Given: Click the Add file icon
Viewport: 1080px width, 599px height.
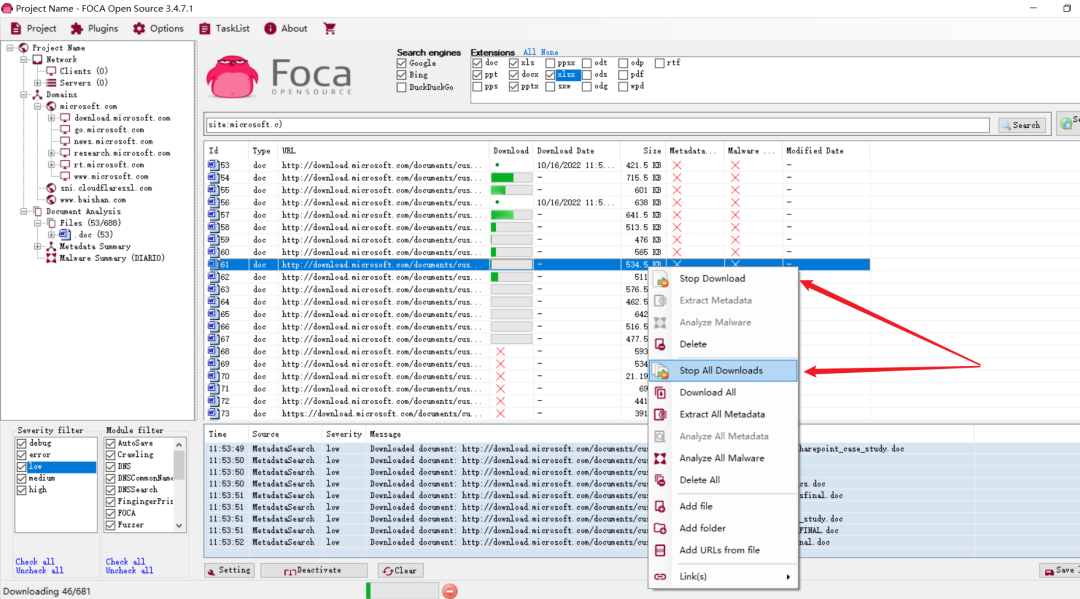Looking at the screenshot, I should click(x=660, y=506).
